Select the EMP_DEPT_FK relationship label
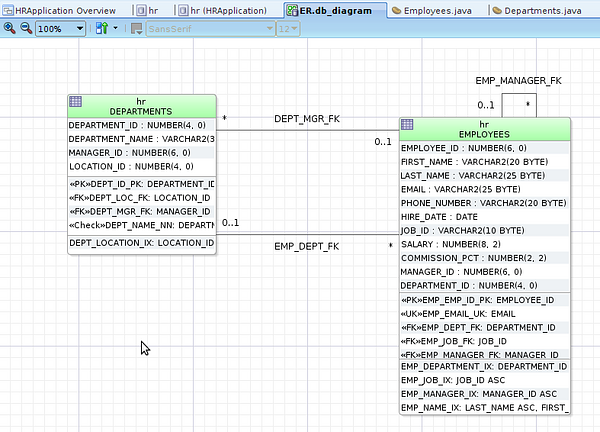 tap(307, 246)
